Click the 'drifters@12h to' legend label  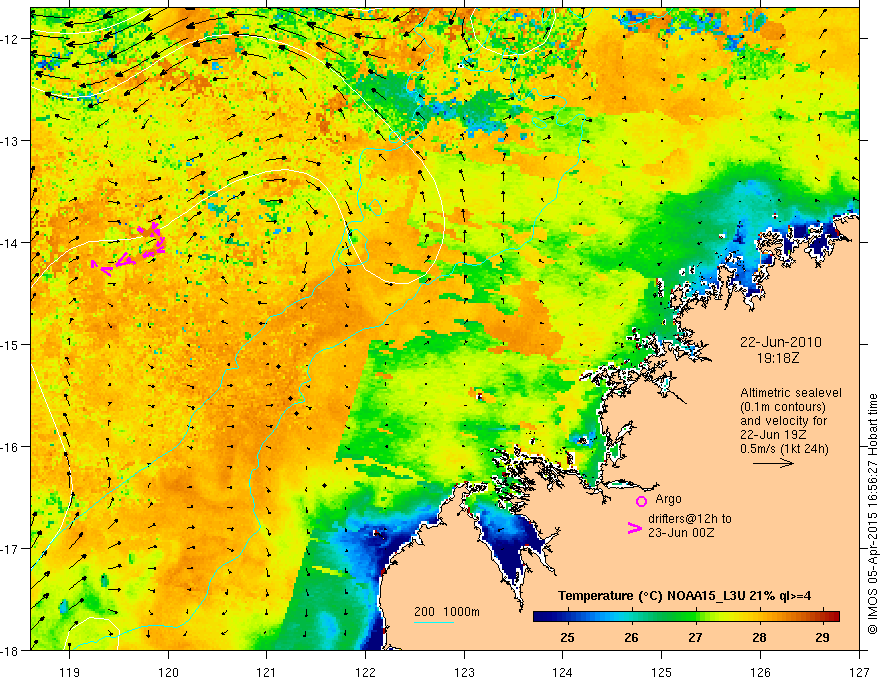[x=690, y=519]
